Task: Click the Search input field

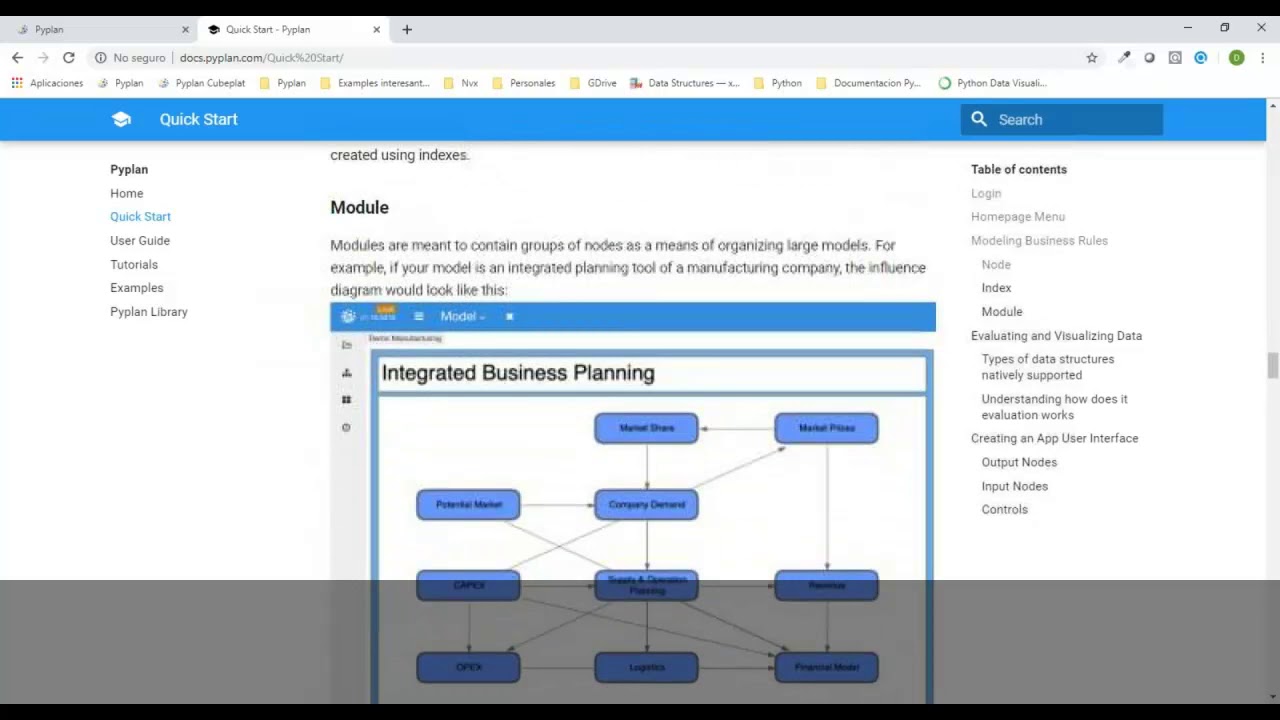Action: click(x=1062, y=119)
